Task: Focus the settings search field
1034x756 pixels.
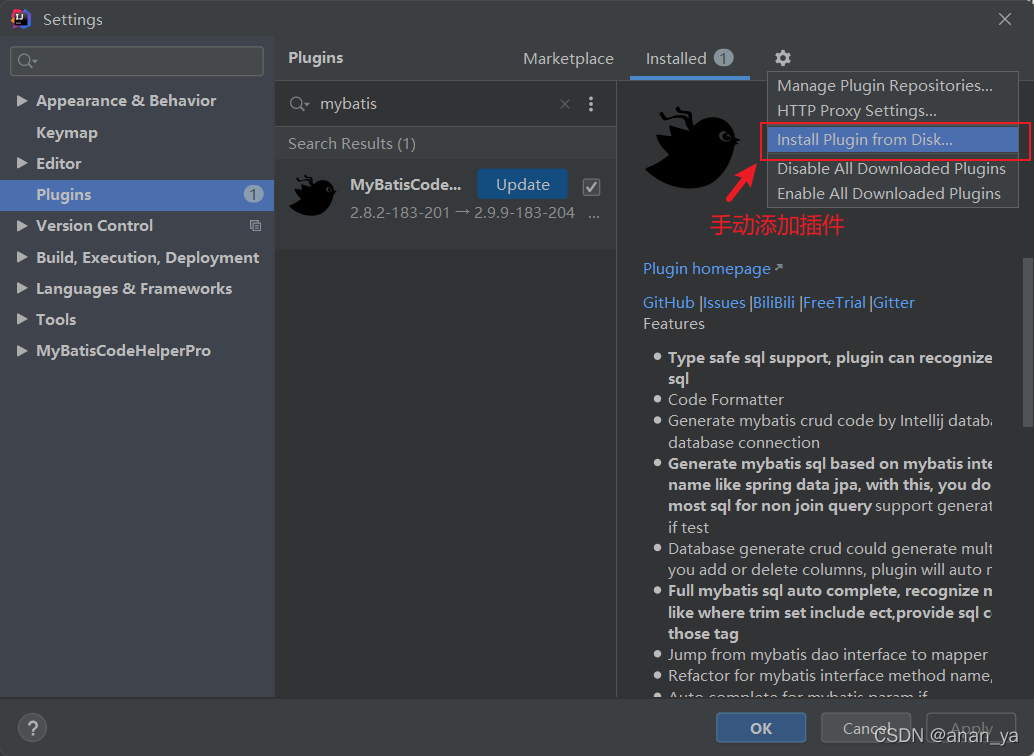Action: coord(137,61)
